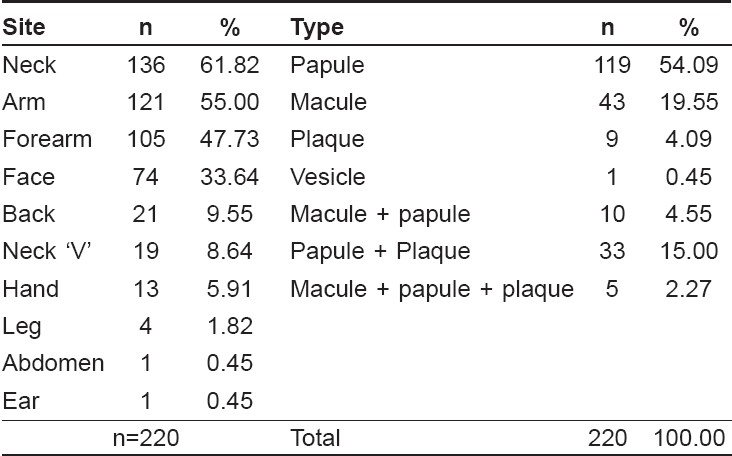Viewport: 732px width, 456px height.
Task: Click the Forearm row label
Action: pos(47,140)
